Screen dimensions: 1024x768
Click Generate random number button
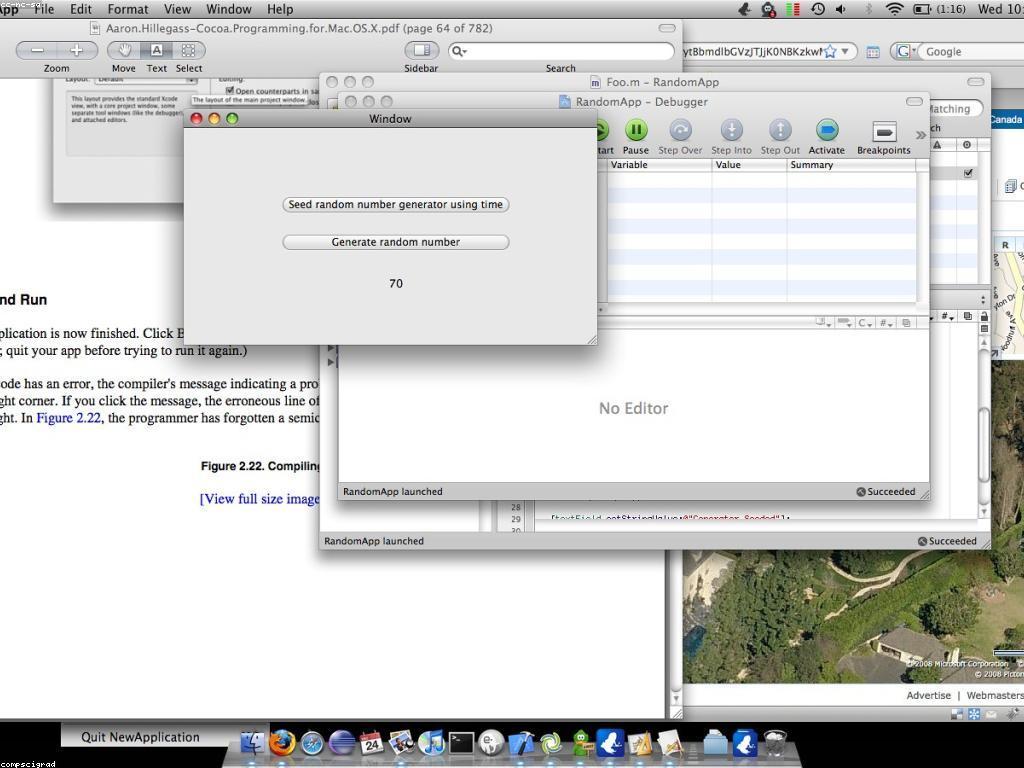click(x=396, y=242)
